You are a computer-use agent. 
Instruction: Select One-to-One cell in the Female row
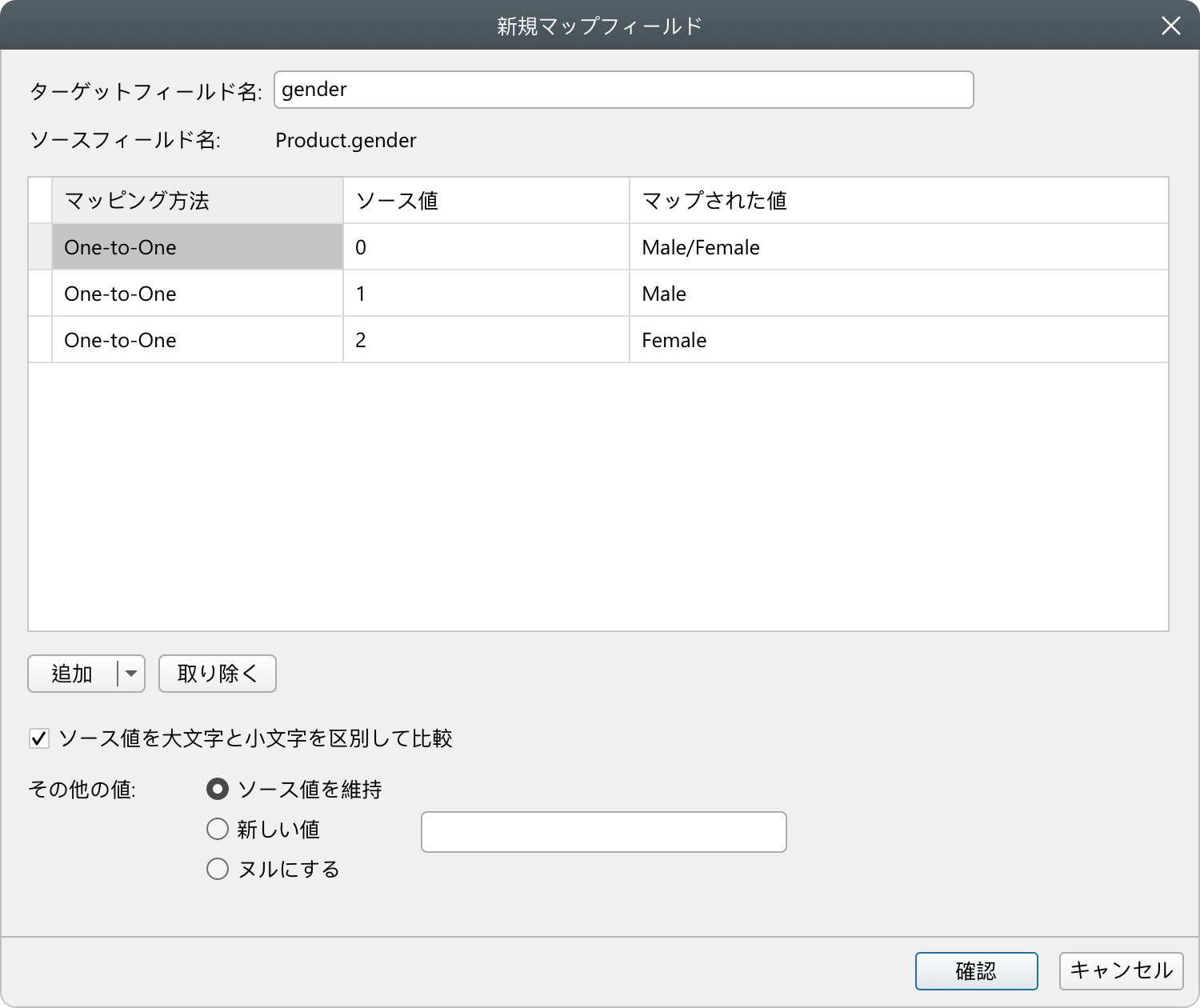pos(198,339)
